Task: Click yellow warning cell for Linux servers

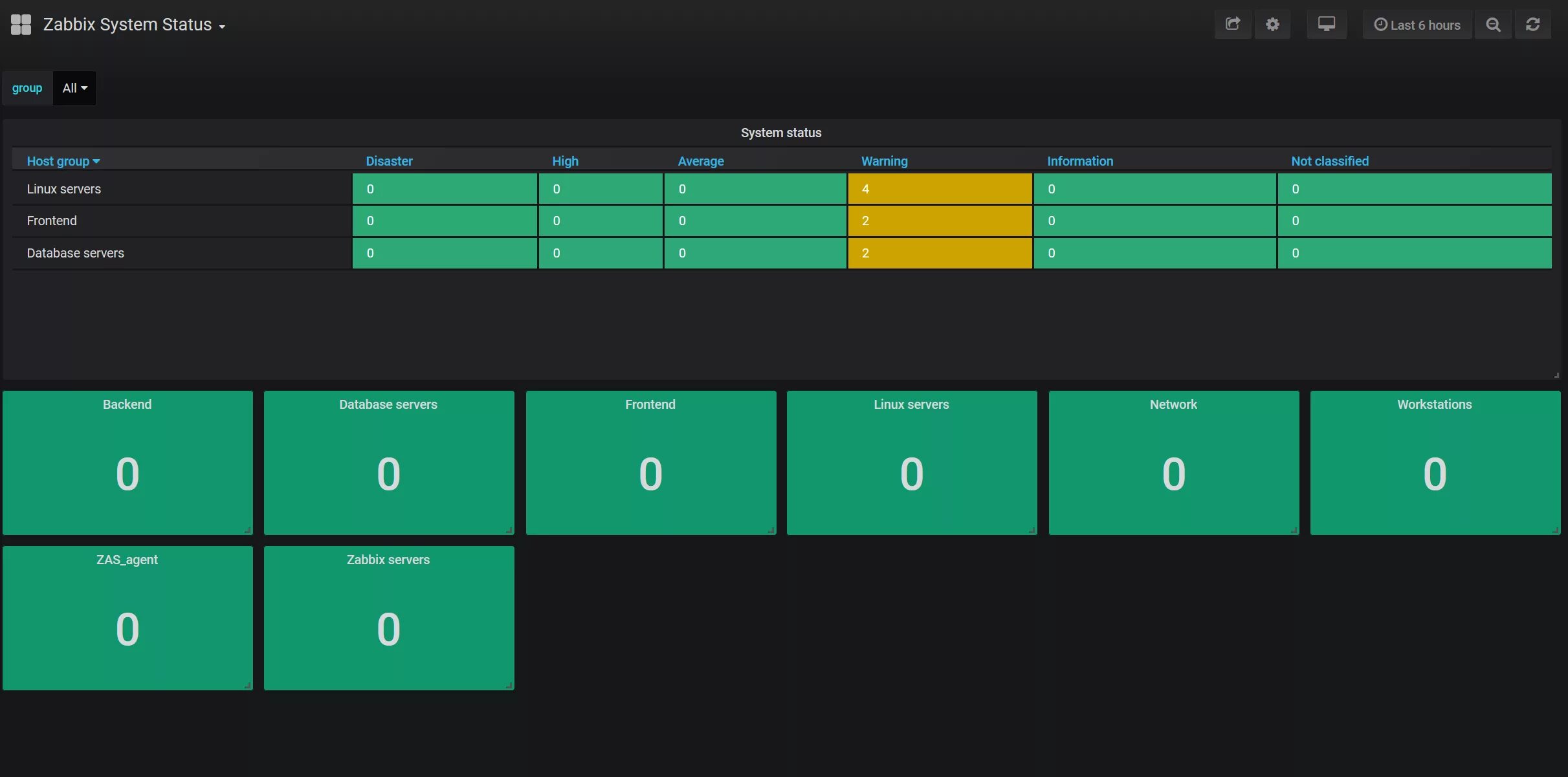Action: pyautogui.click(x=939, y=189)
